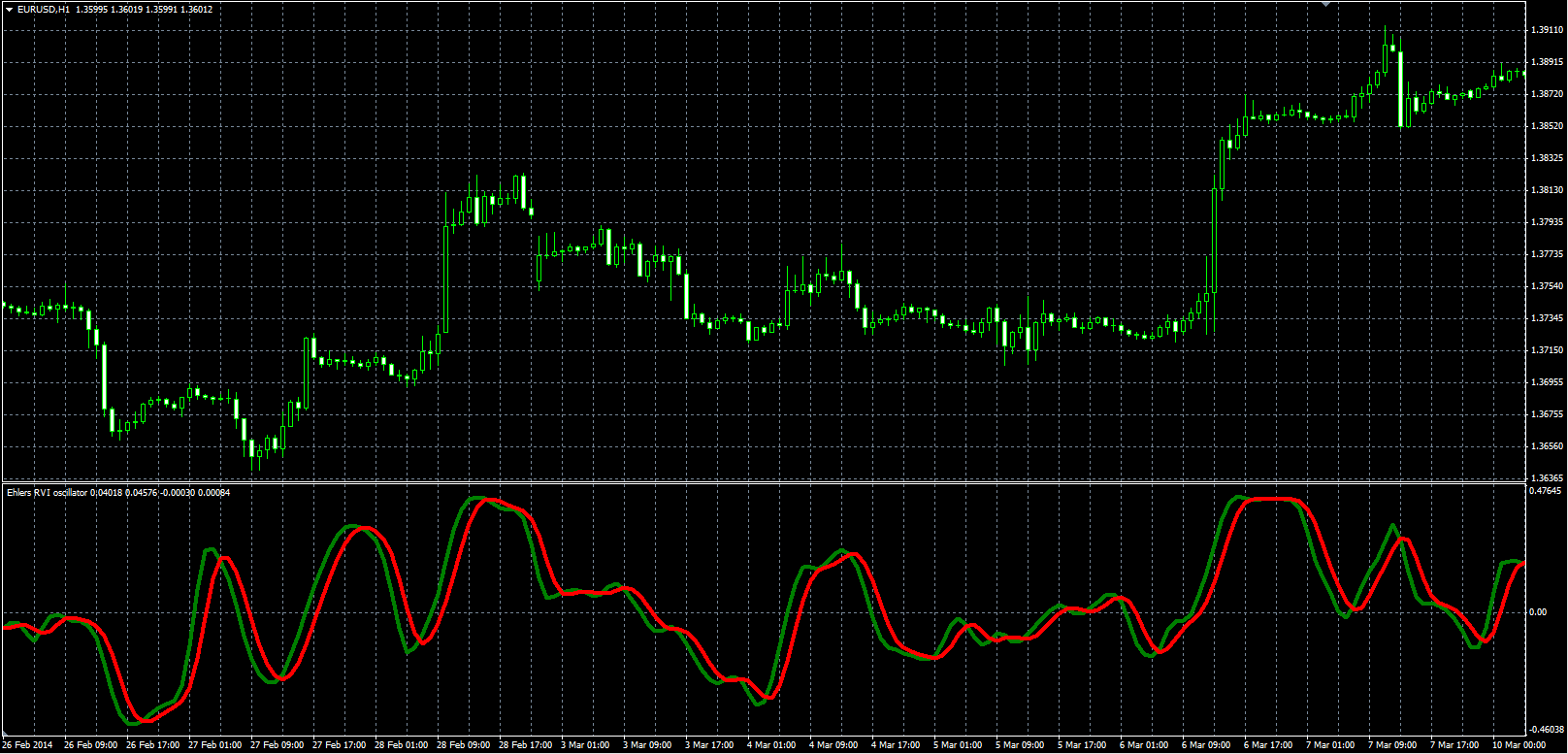Click the 6 Mar 01:00 time label
Screen dimensions: 1568x754
pyautogui.click(x=1144, y=745)
